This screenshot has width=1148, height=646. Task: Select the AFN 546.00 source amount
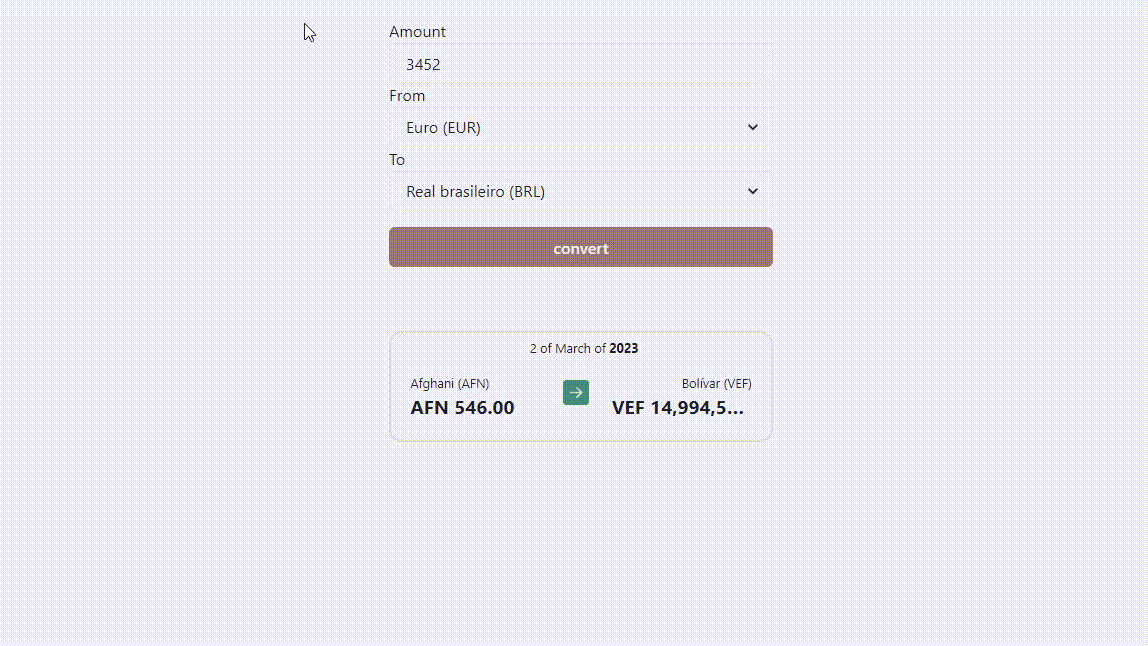tap(462, 407)
